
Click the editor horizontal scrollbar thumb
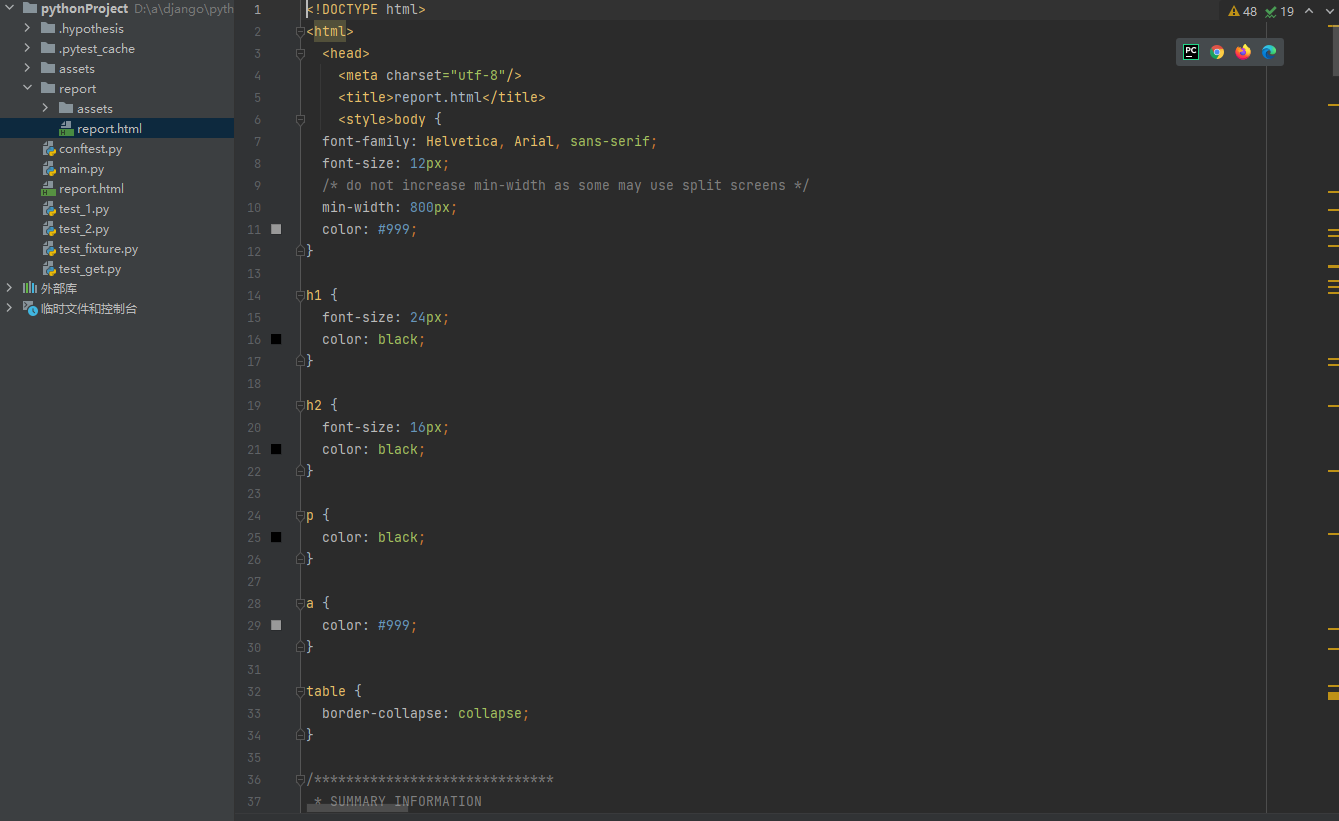[x=357, y=807]
